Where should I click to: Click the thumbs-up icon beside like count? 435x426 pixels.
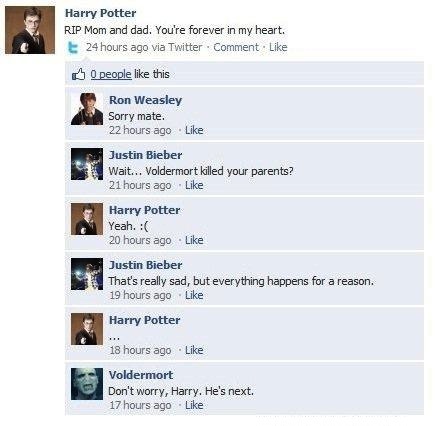coord(79,74)
